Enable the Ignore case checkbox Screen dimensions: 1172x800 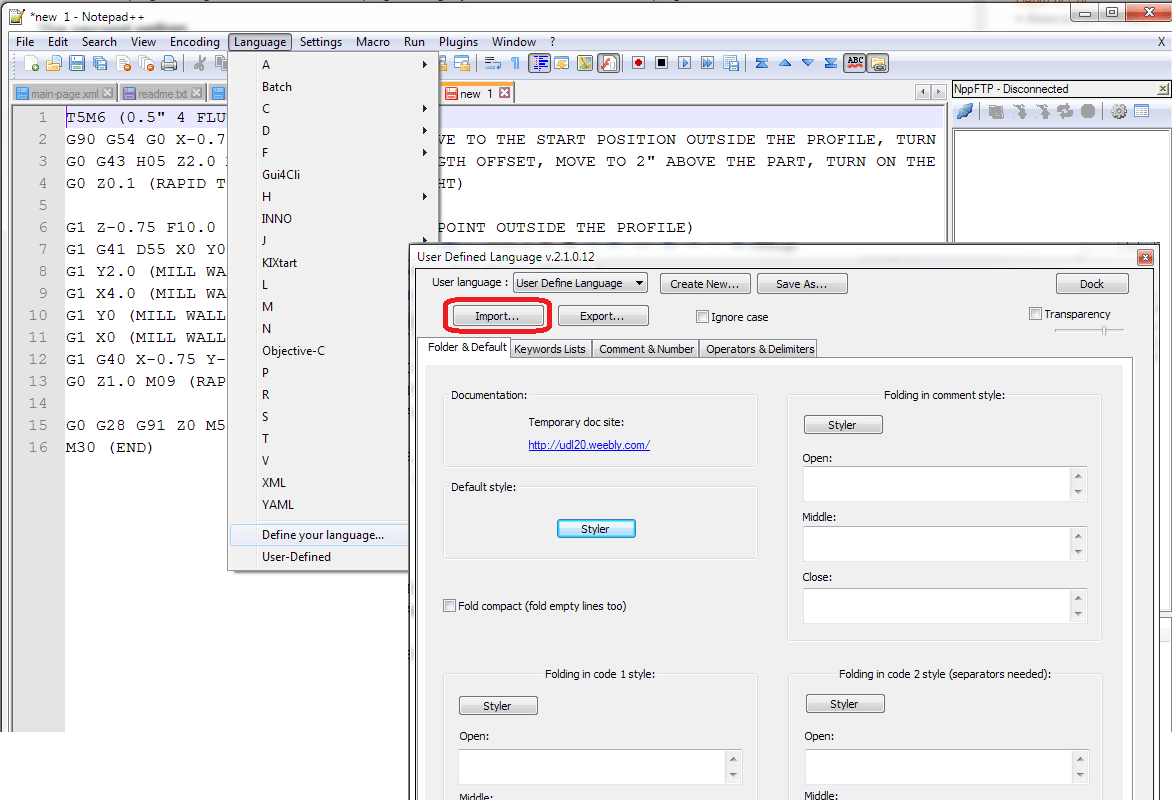tap(703, 316)
